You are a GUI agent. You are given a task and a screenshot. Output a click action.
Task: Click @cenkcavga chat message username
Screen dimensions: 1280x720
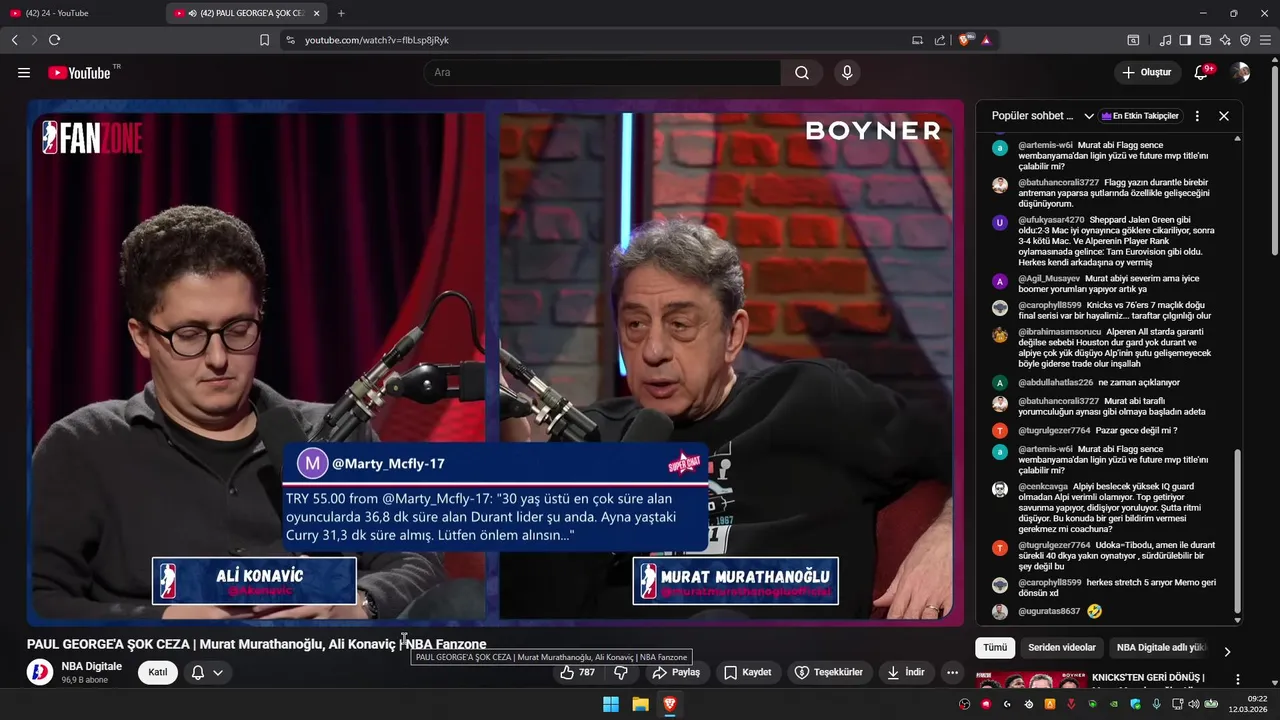(1043, 486)
